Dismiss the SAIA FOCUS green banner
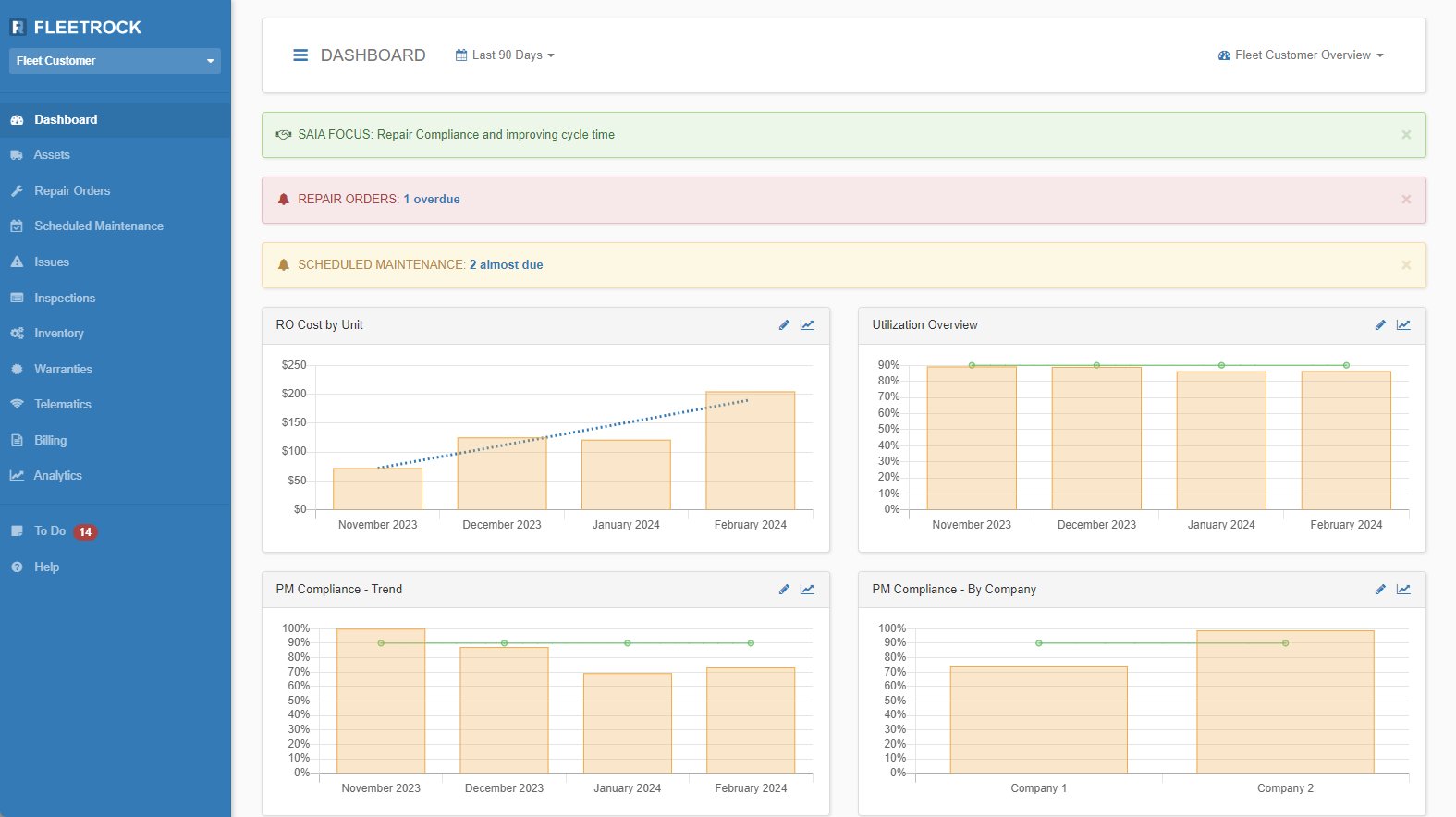Screen dimensions: 1456x817 (1406, 135)
